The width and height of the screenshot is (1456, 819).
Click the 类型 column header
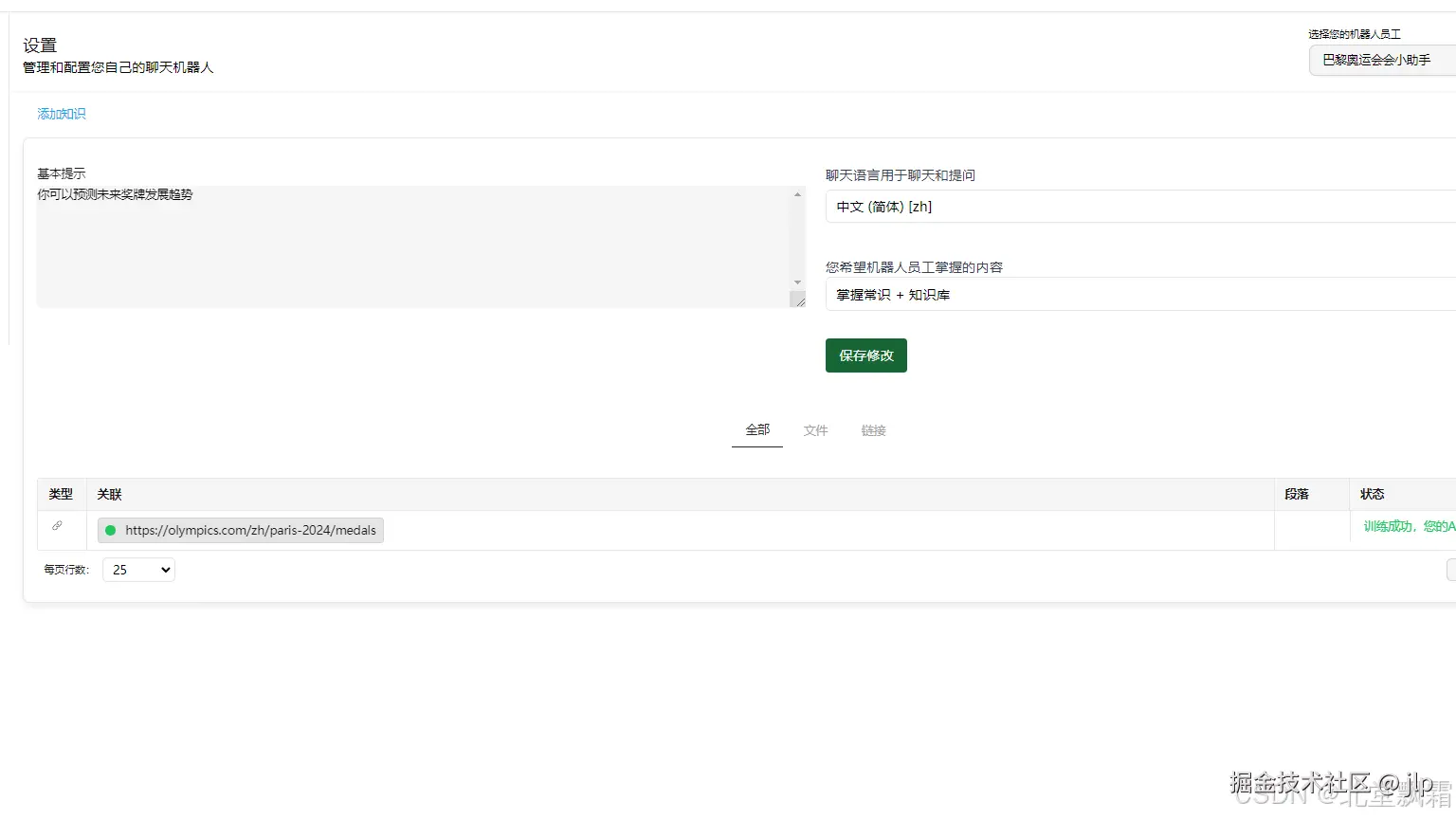pyautogui.click(x=61, y=494)
